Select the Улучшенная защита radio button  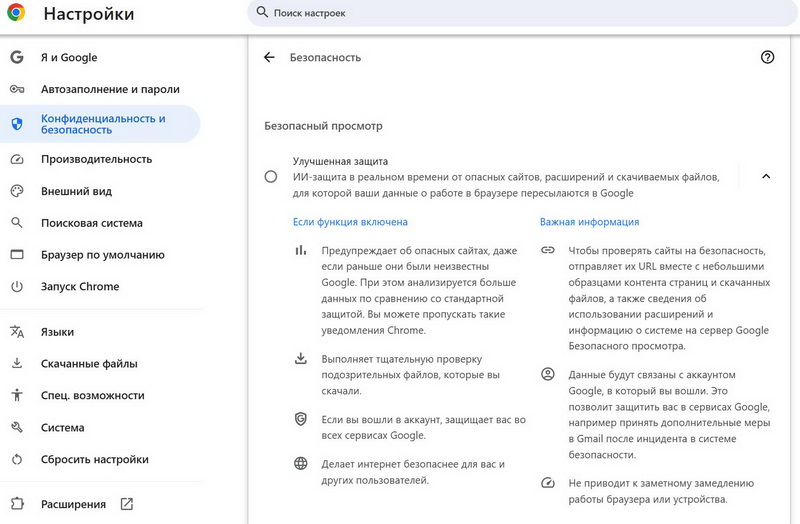pyautogui.click(x=271, y=177)
